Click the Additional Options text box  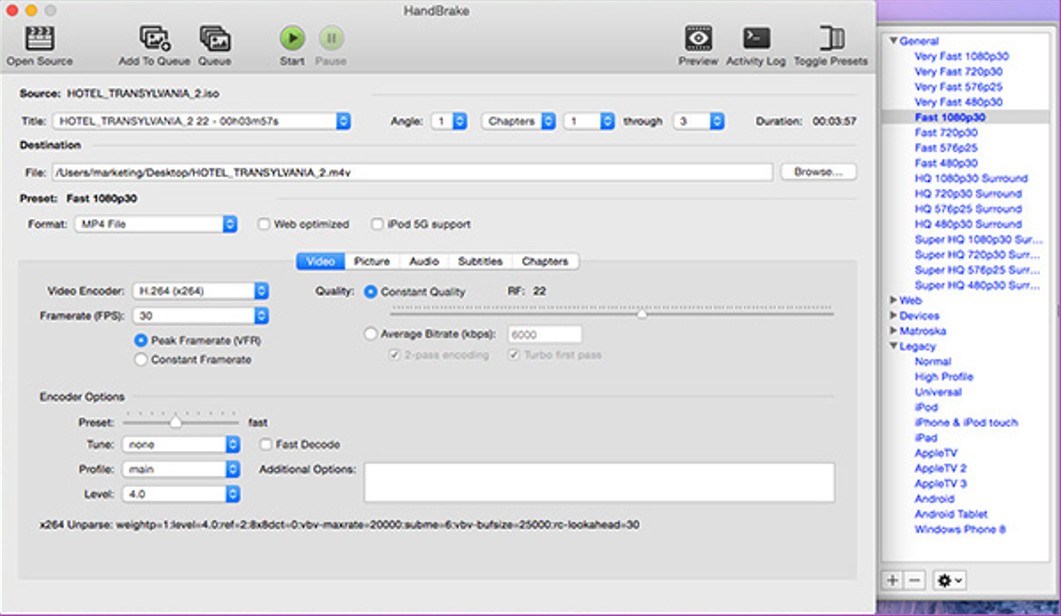tap(599, 483)
